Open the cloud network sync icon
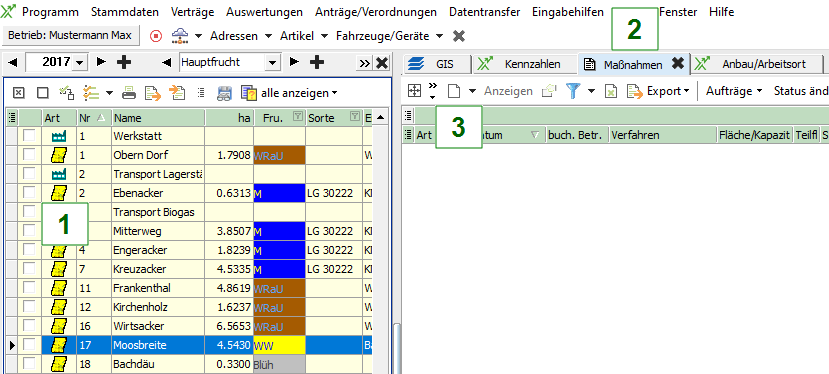Screen dimensions: 829x374 [x=181, y=36]
